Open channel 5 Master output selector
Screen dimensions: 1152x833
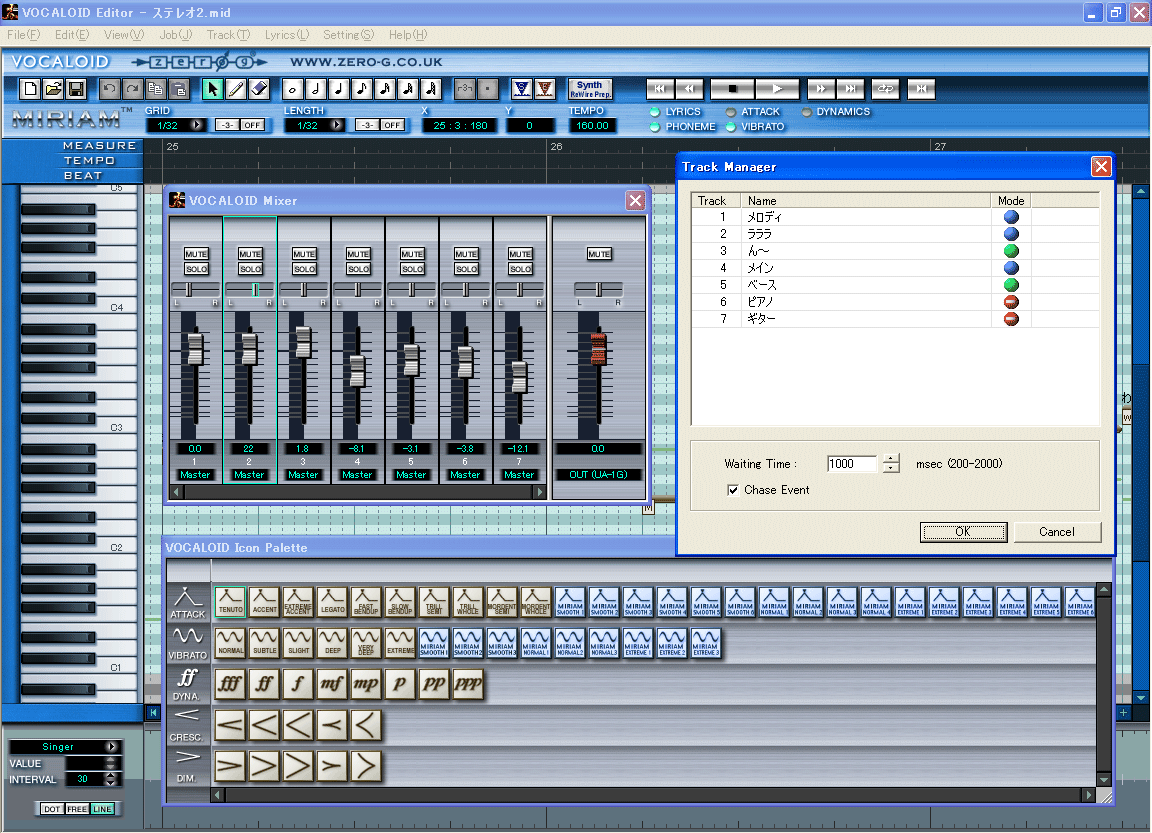coord(411,475)
